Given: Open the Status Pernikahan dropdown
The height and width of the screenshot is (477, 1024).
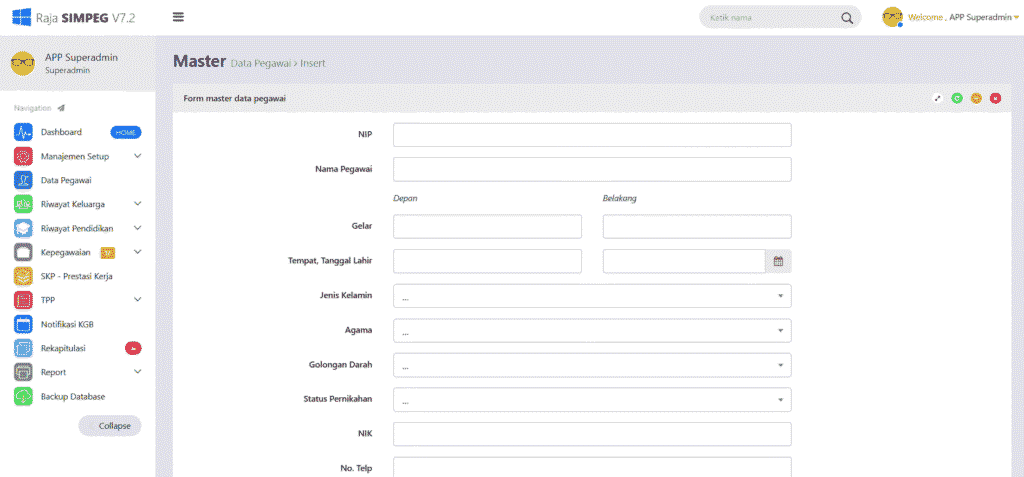Looking at the screenshot, I should pos(592,400).
